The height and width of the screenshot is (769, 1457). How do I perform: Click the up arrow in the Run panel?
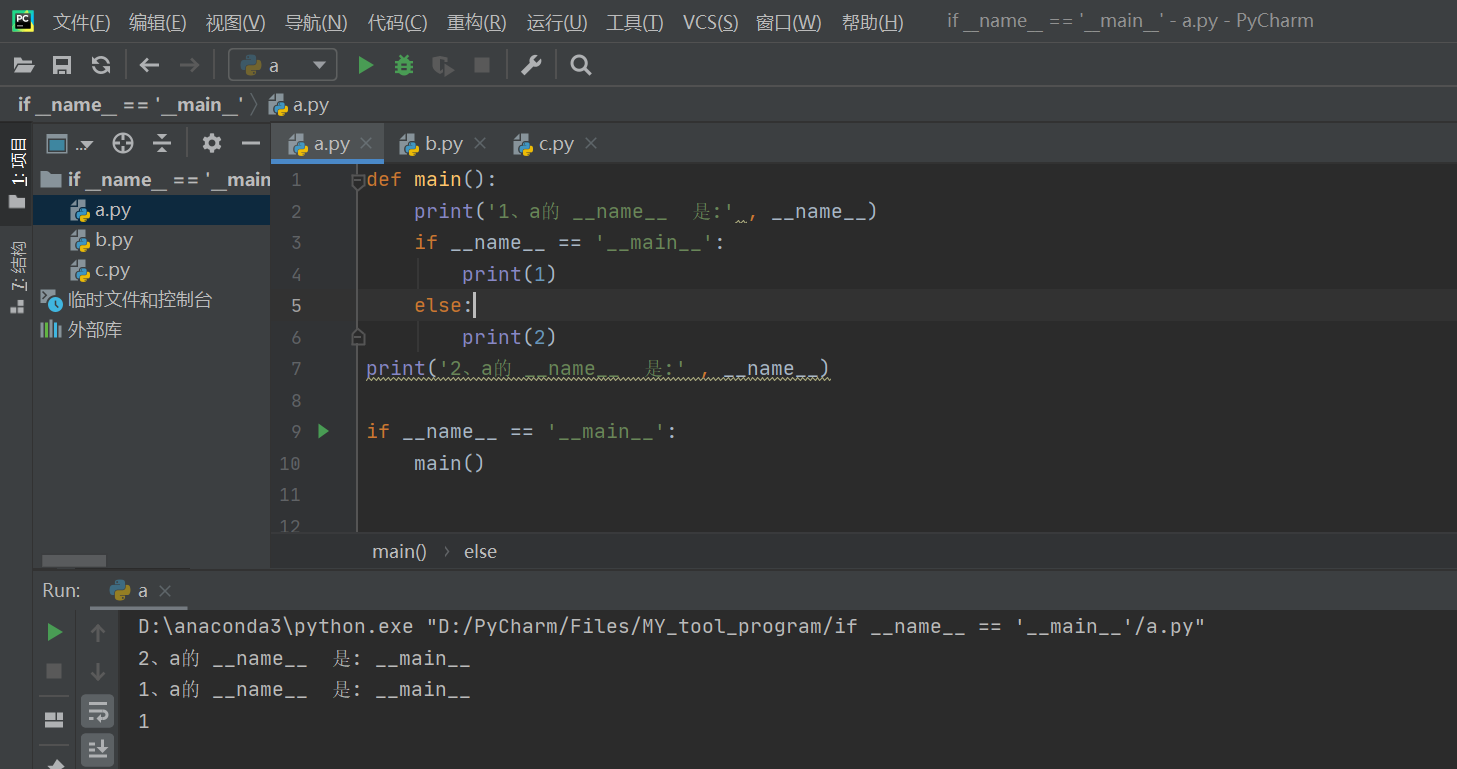coord(98,632)
